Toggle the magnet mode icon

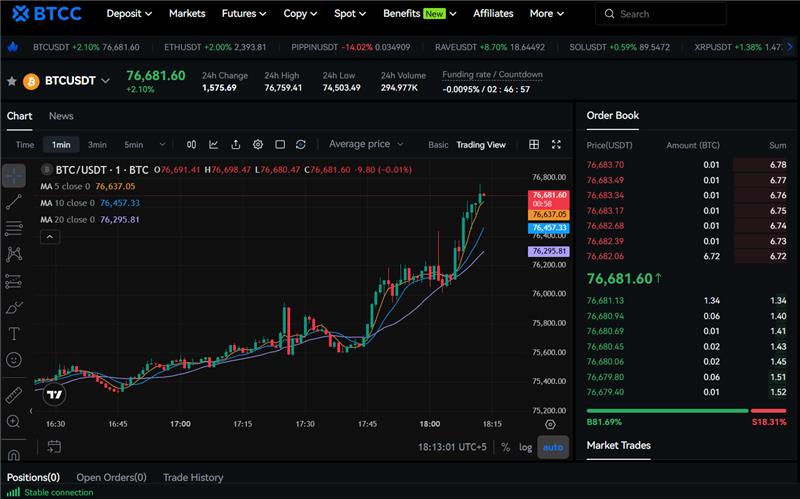click(14, 454)
